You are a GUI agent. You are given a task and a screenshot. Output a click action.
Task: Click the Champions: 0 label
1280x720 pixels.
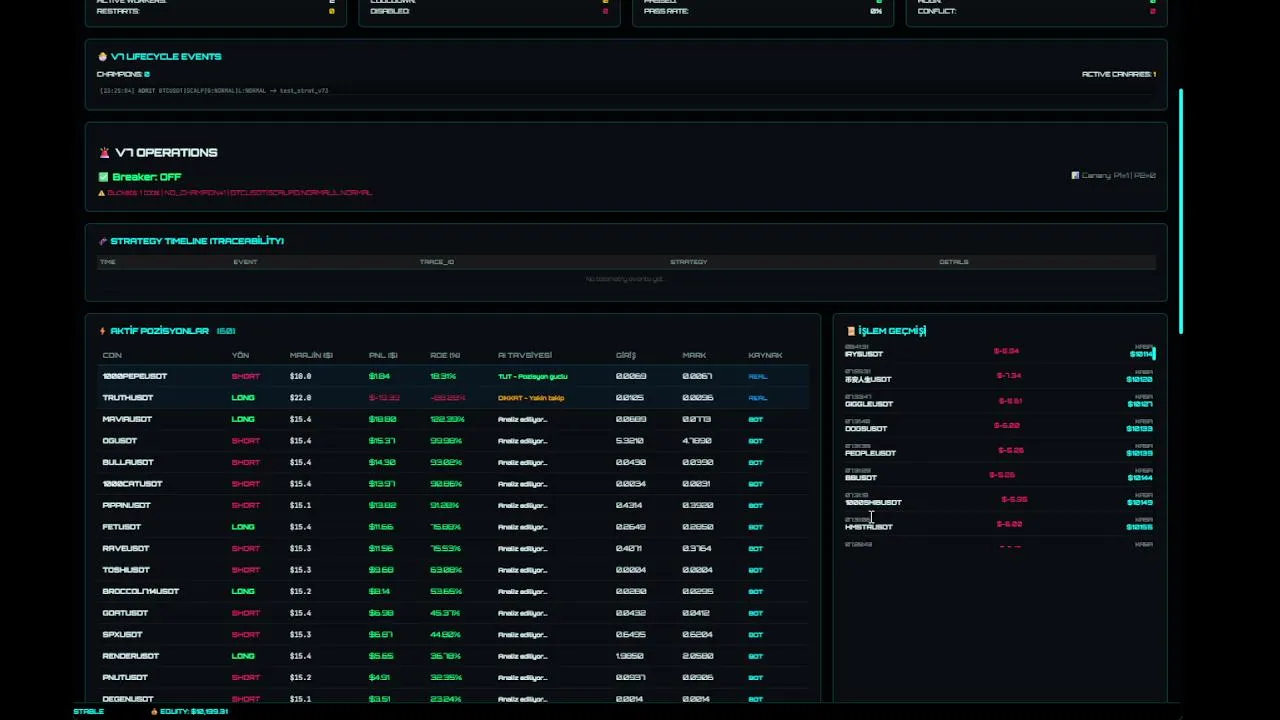click(x=123, y=74)
